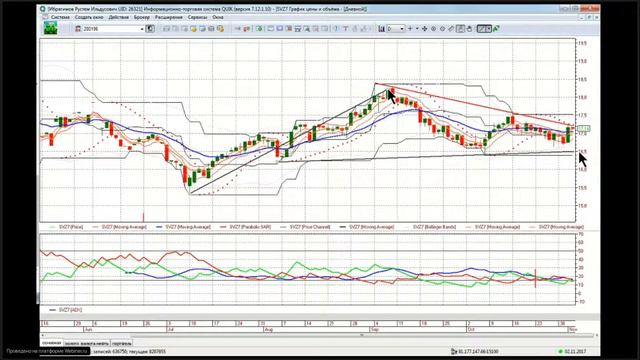Click the letter T text toolbar icon
Viewport: 640px width, 360px height.
(x=345, y=29)
